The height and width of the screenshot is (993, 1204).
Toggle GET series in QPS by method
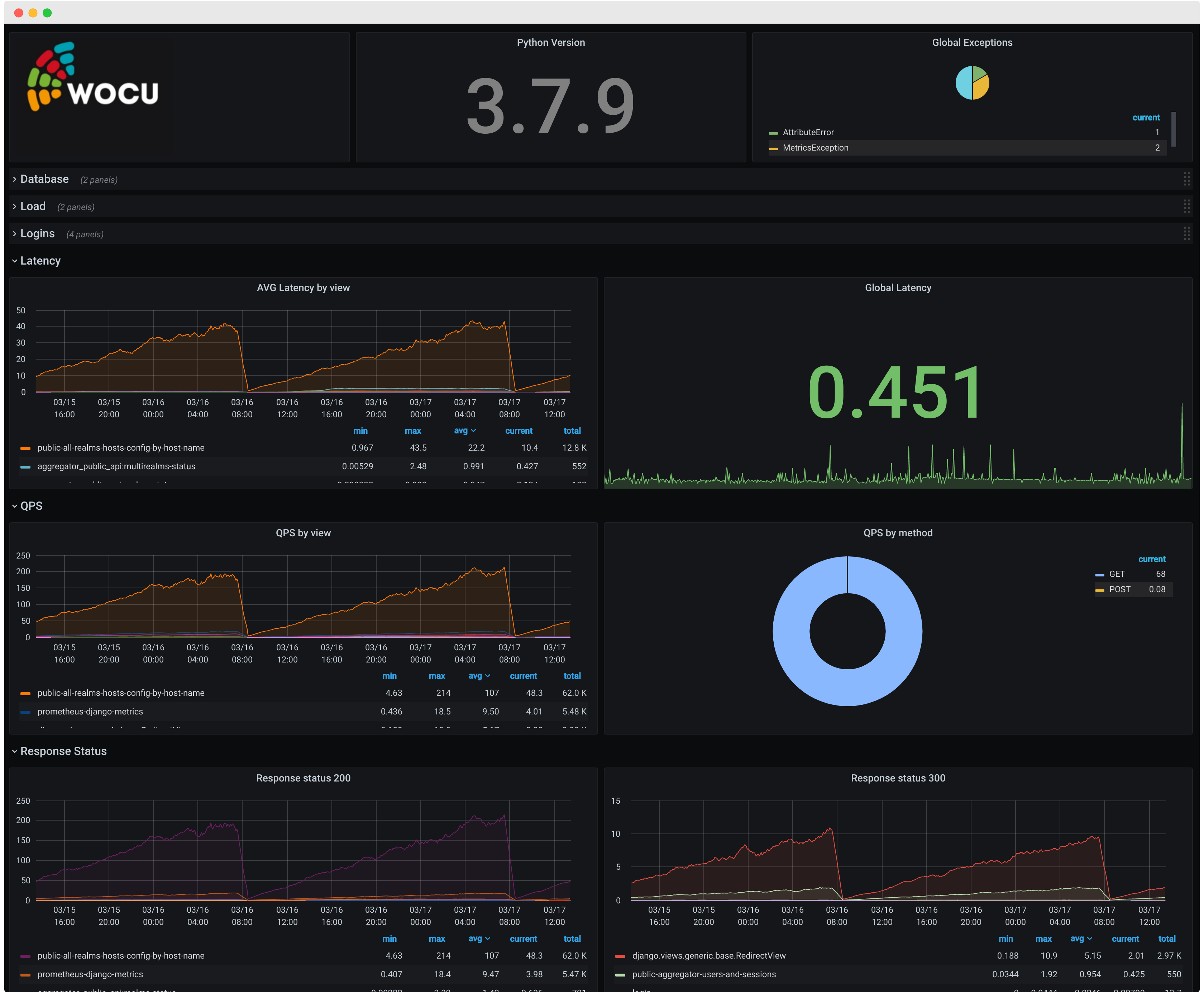(1117, 574)
